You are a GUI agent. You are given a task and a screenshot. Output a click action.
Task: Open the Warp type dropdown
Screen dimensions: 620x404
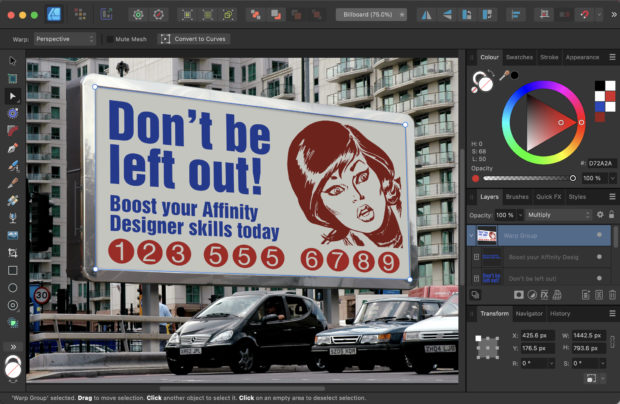click(x=64, y=39)
